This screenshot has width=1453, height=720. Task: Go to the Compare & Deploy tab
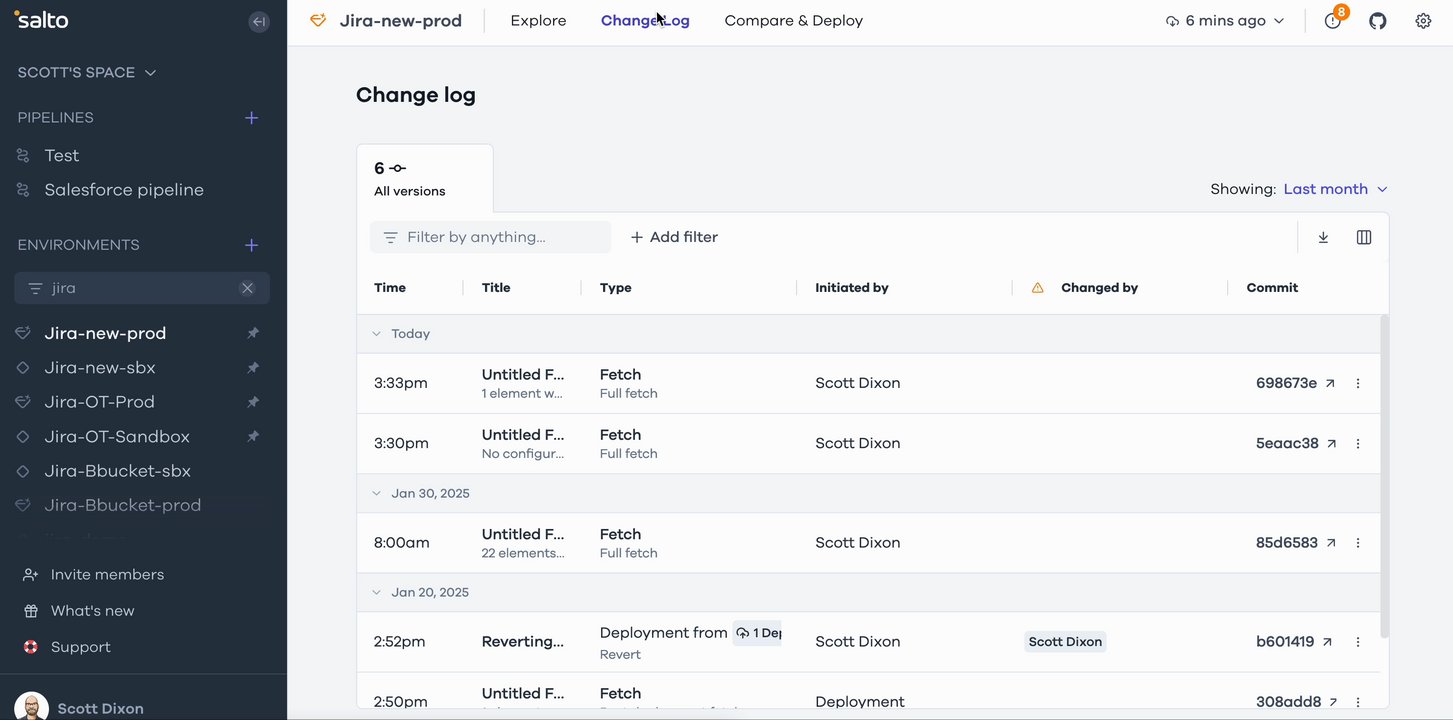coord(793,21)
